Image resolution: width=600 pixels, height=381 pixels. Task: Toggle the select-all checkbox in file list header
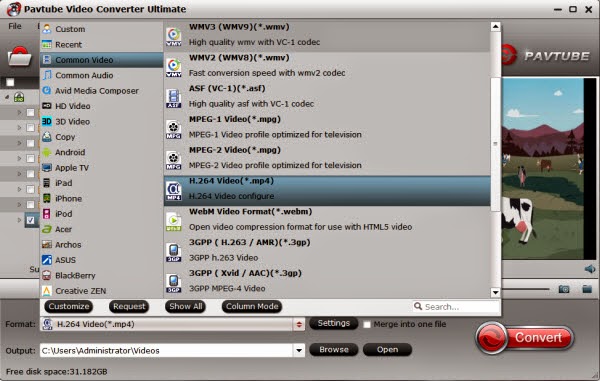(10, 82)
